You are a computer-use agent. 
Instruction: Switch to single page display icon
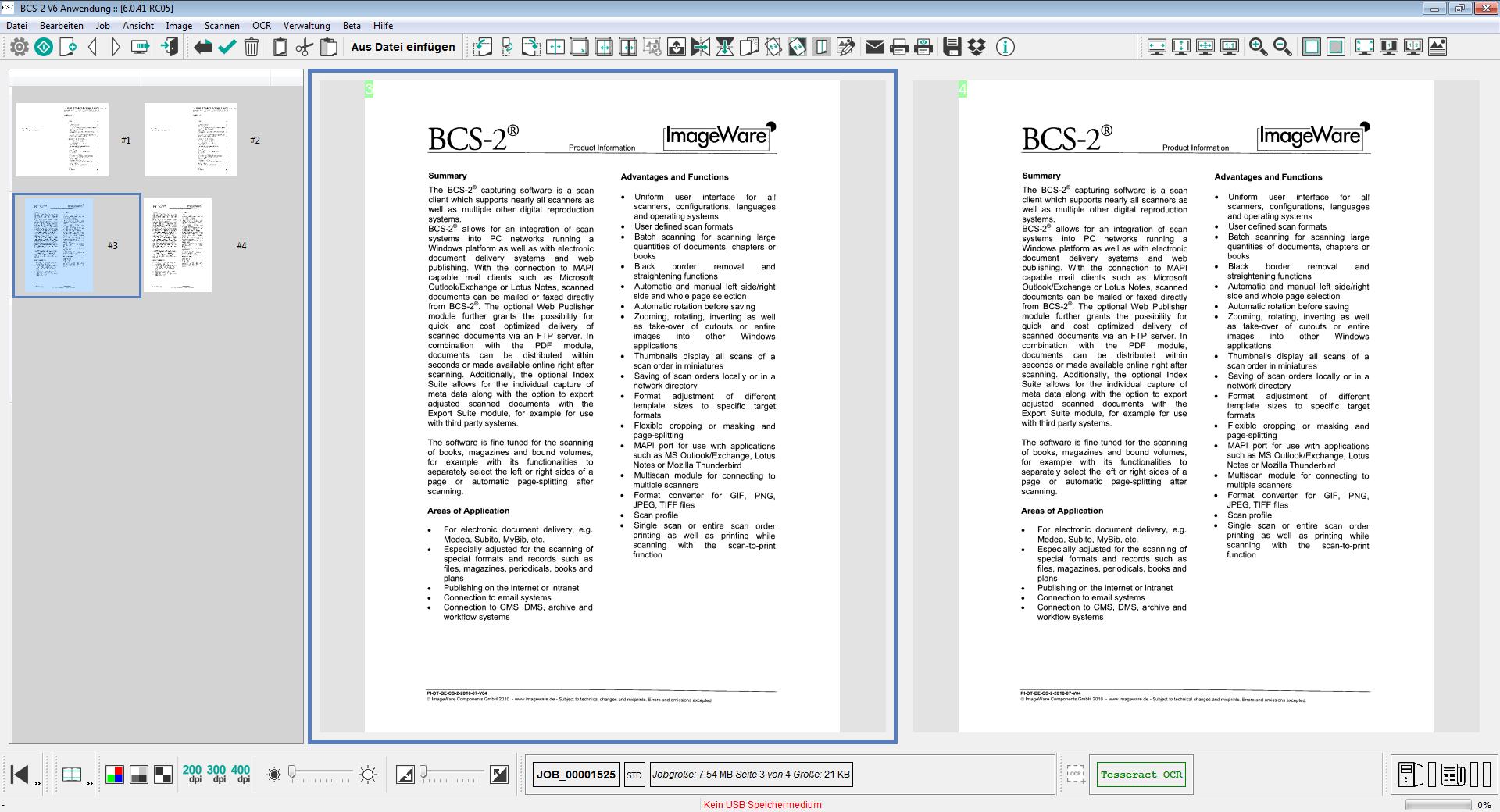[x=1388, y=47]
